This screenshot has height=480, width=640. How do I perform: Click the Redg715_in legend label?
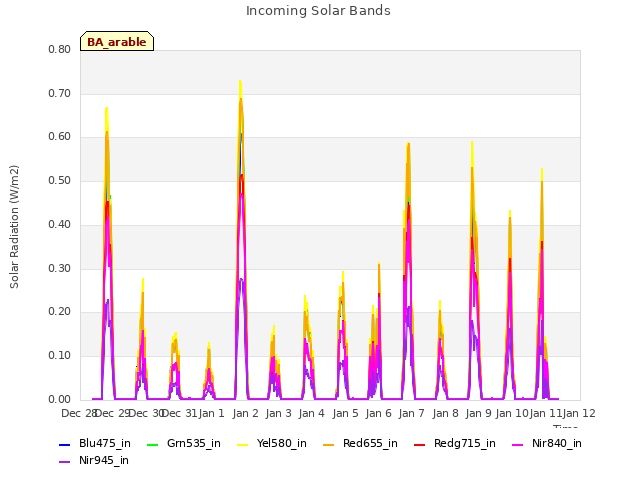pos(464,443)
